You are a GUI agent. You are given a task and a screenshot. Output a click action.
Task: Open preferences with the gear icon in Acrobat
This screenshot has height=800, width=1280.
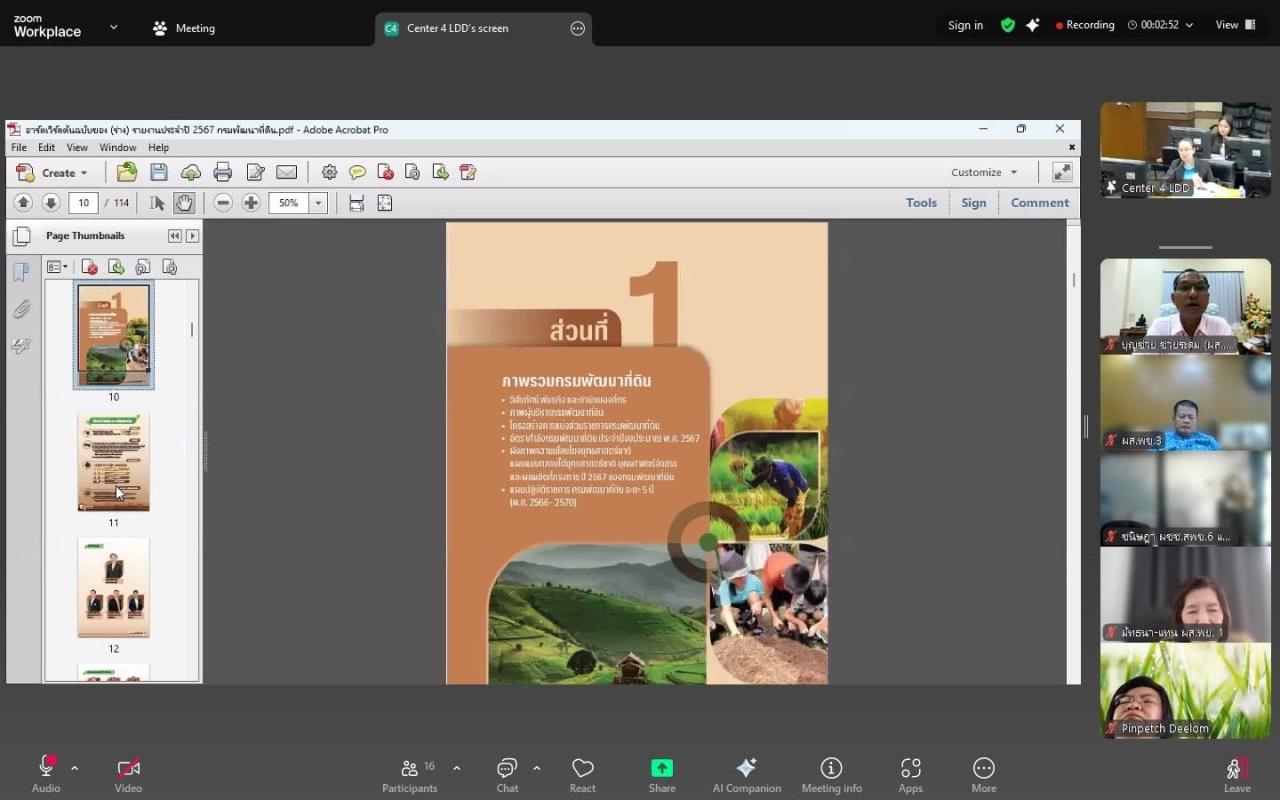click(329, 172)
